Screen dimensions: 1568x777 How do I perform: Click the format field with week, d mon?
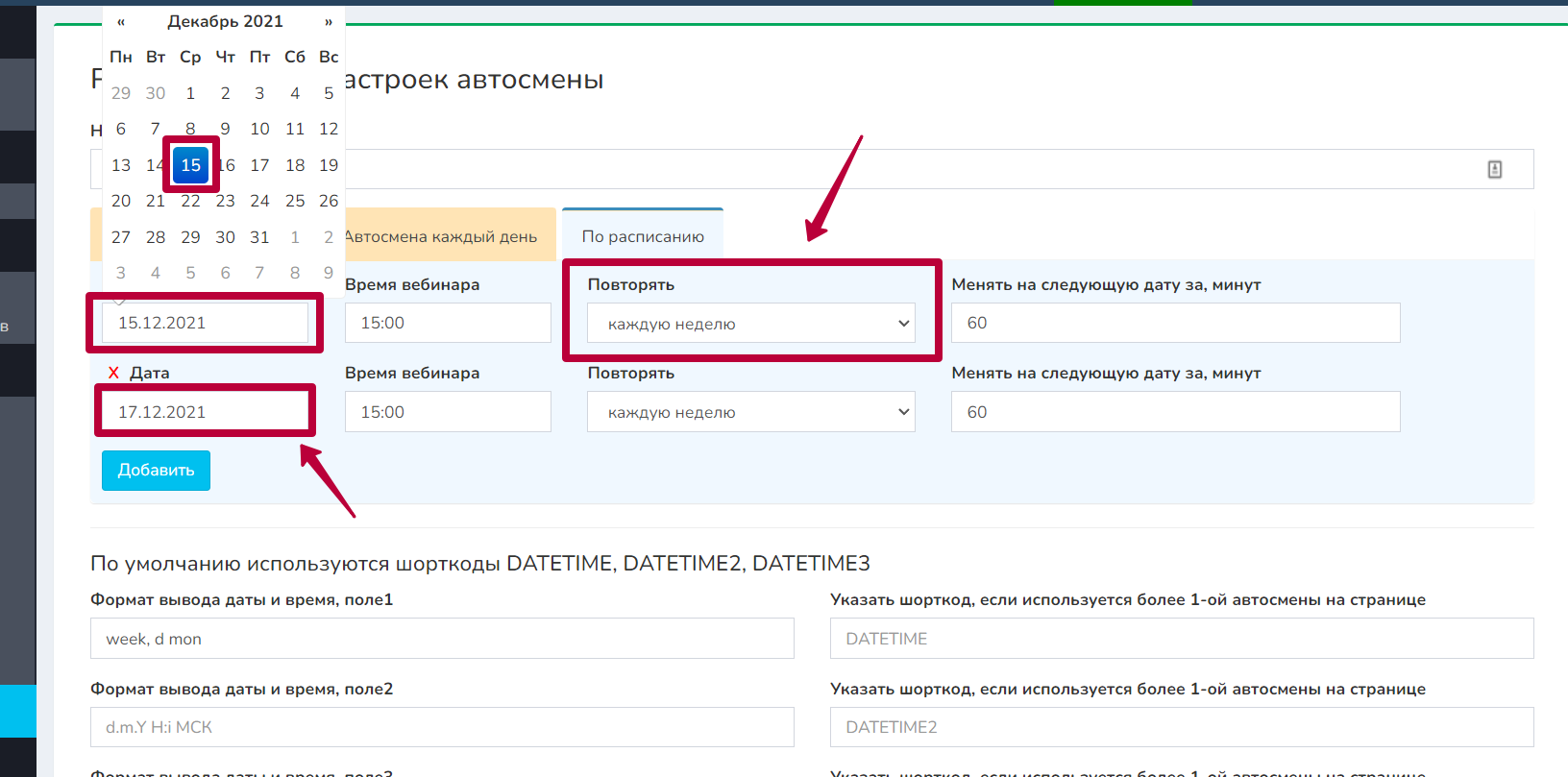pyautogui.click(x=442, y=639)
